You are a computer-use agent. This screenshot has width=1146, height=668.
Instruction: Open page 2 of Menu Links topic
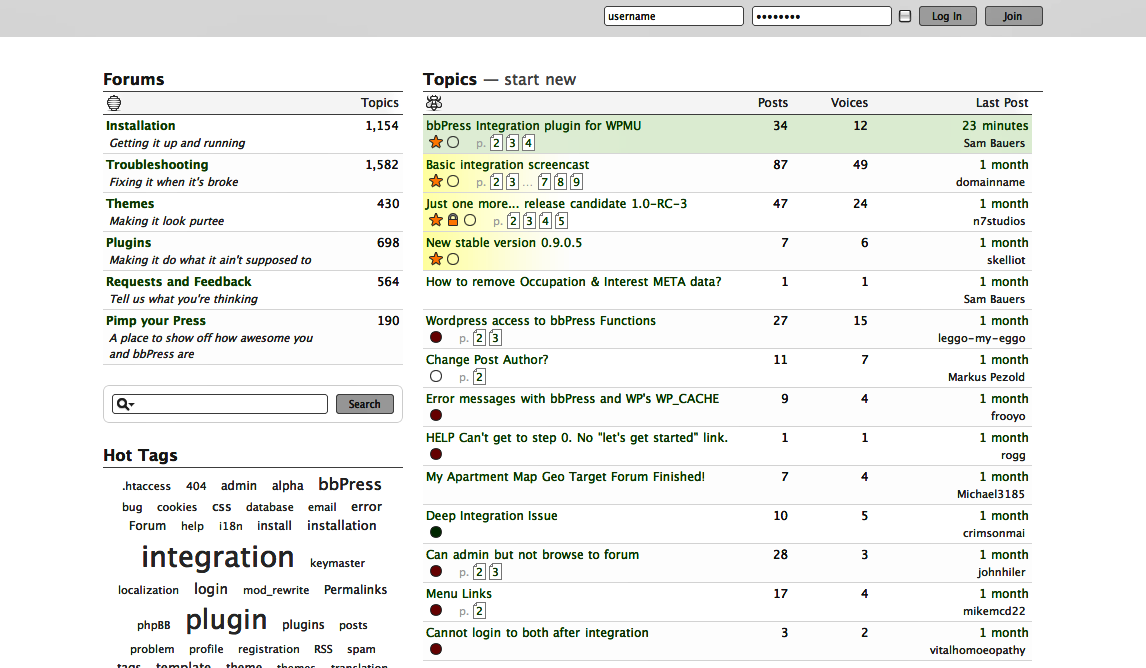coord(479,611)
